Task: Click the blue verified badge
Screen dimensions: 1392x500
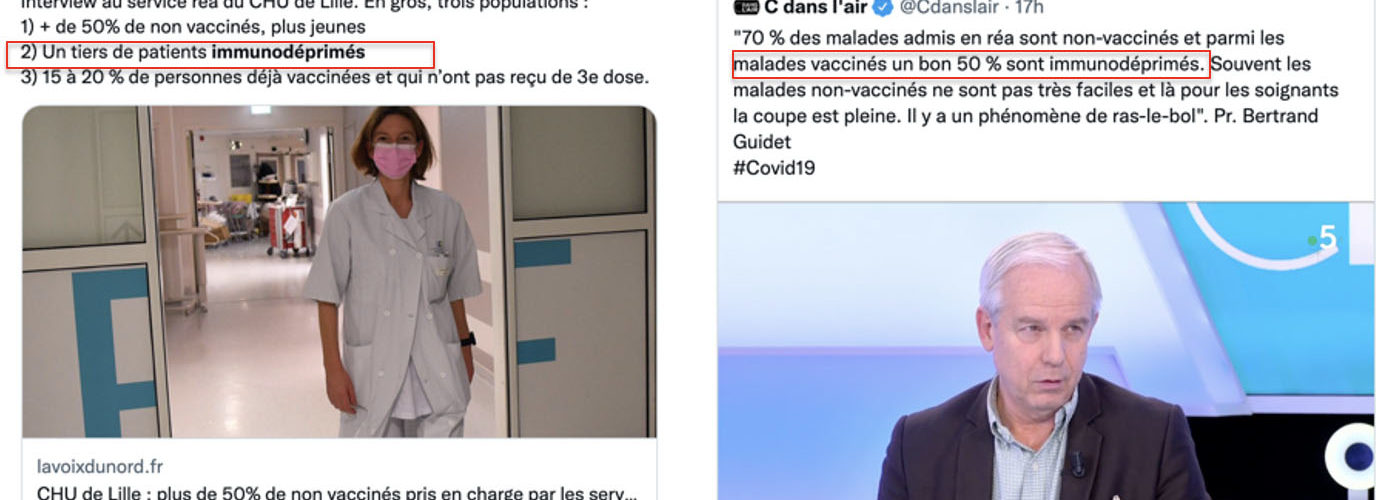Action: [883, 8]
